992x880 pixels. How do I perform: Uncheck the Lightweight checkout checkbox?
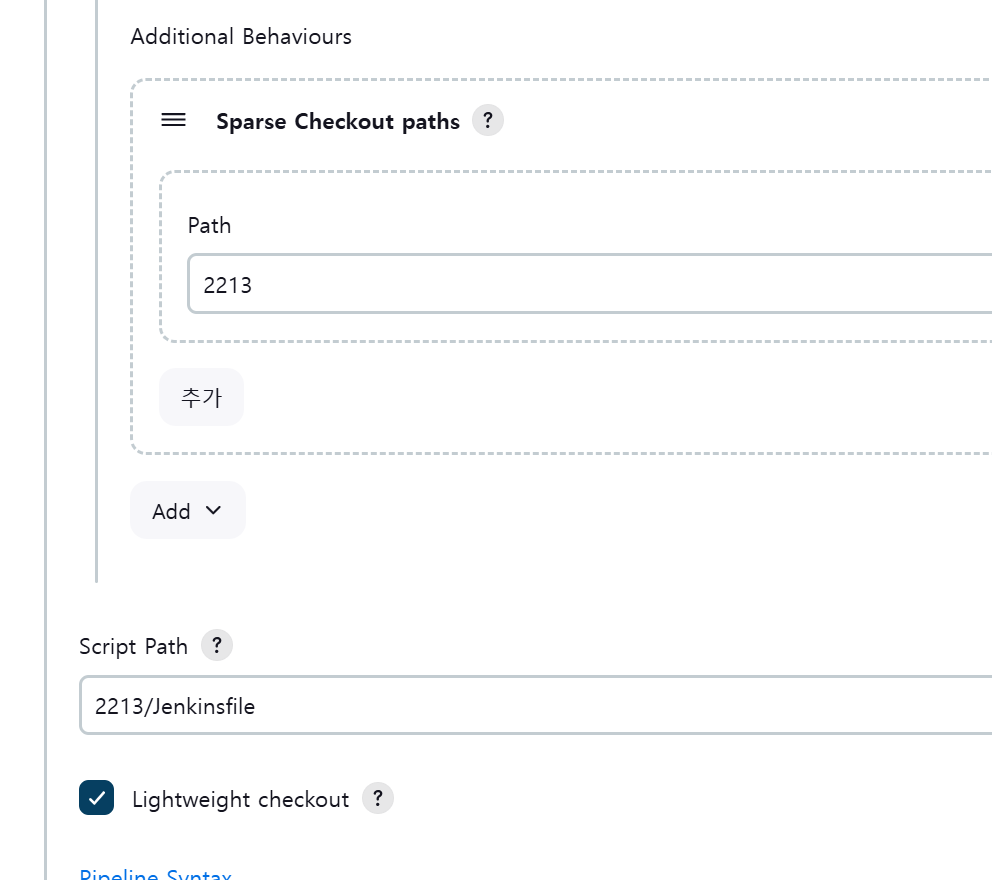point(97,798)
